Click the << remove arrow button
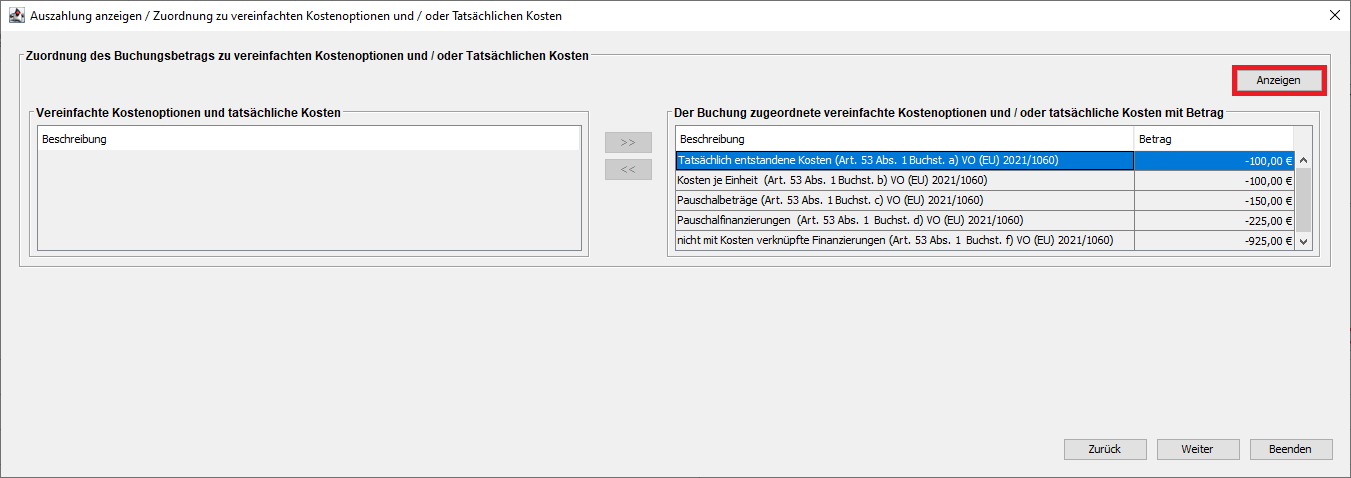The image size is (1351, 478). [628, 169]
